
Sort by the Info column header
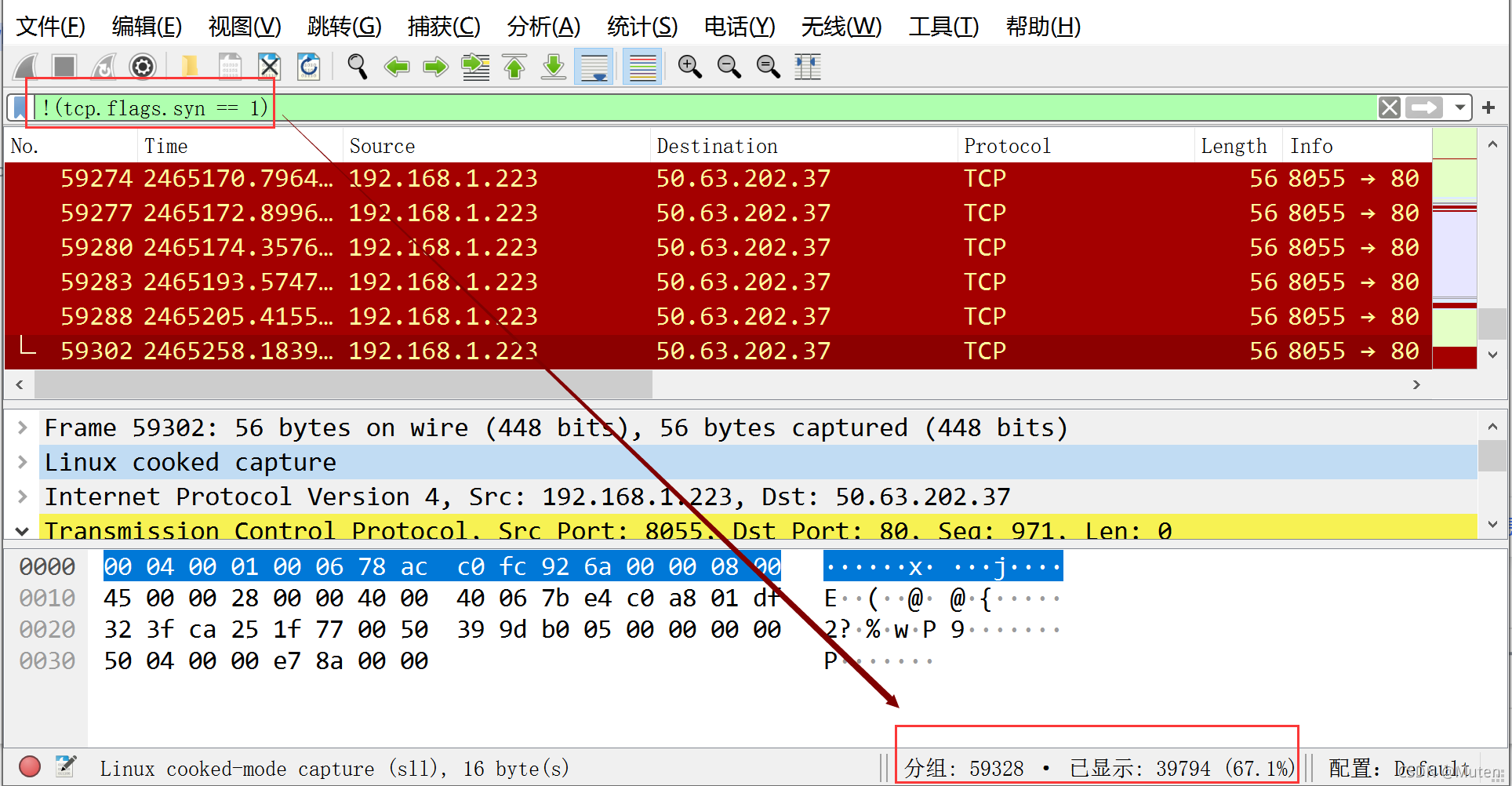[1358, 146]
